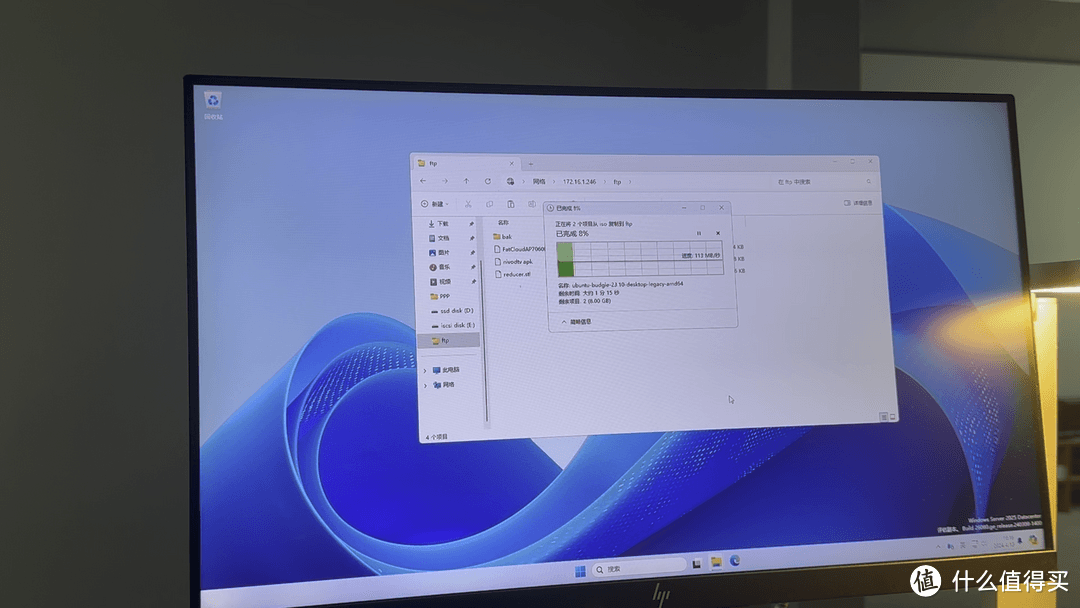Image resolution: width=1080 pixels, height=608 pixels.
Task: Refresh the ftp folder view
Action: coord(488,181)
